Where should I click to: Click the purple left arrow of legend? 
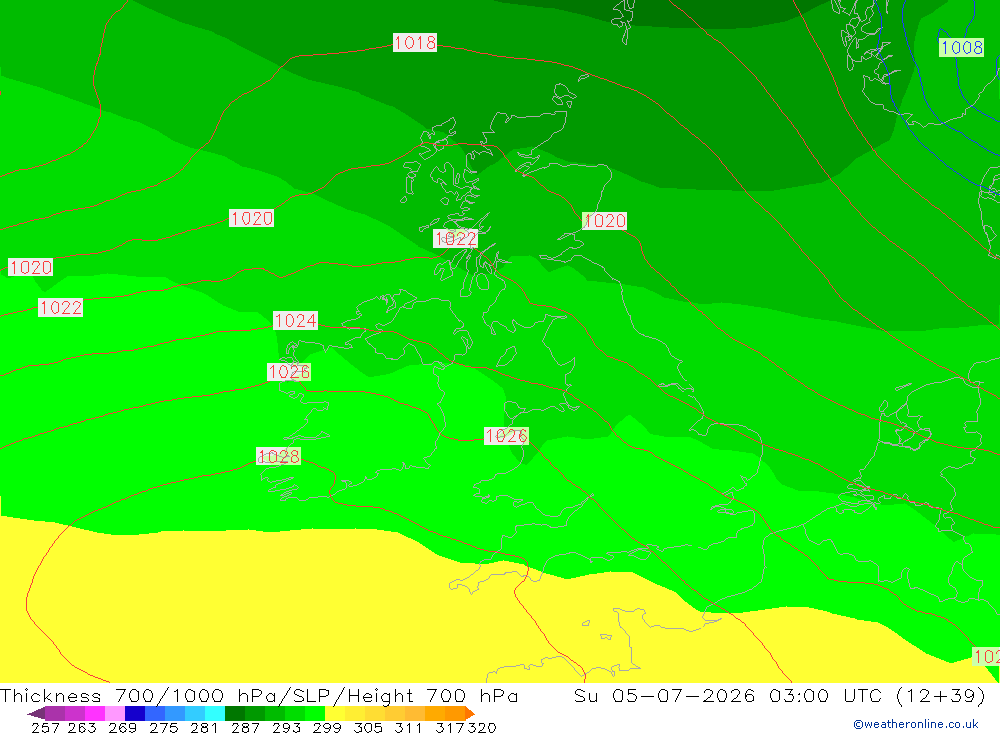pos(36,713)
